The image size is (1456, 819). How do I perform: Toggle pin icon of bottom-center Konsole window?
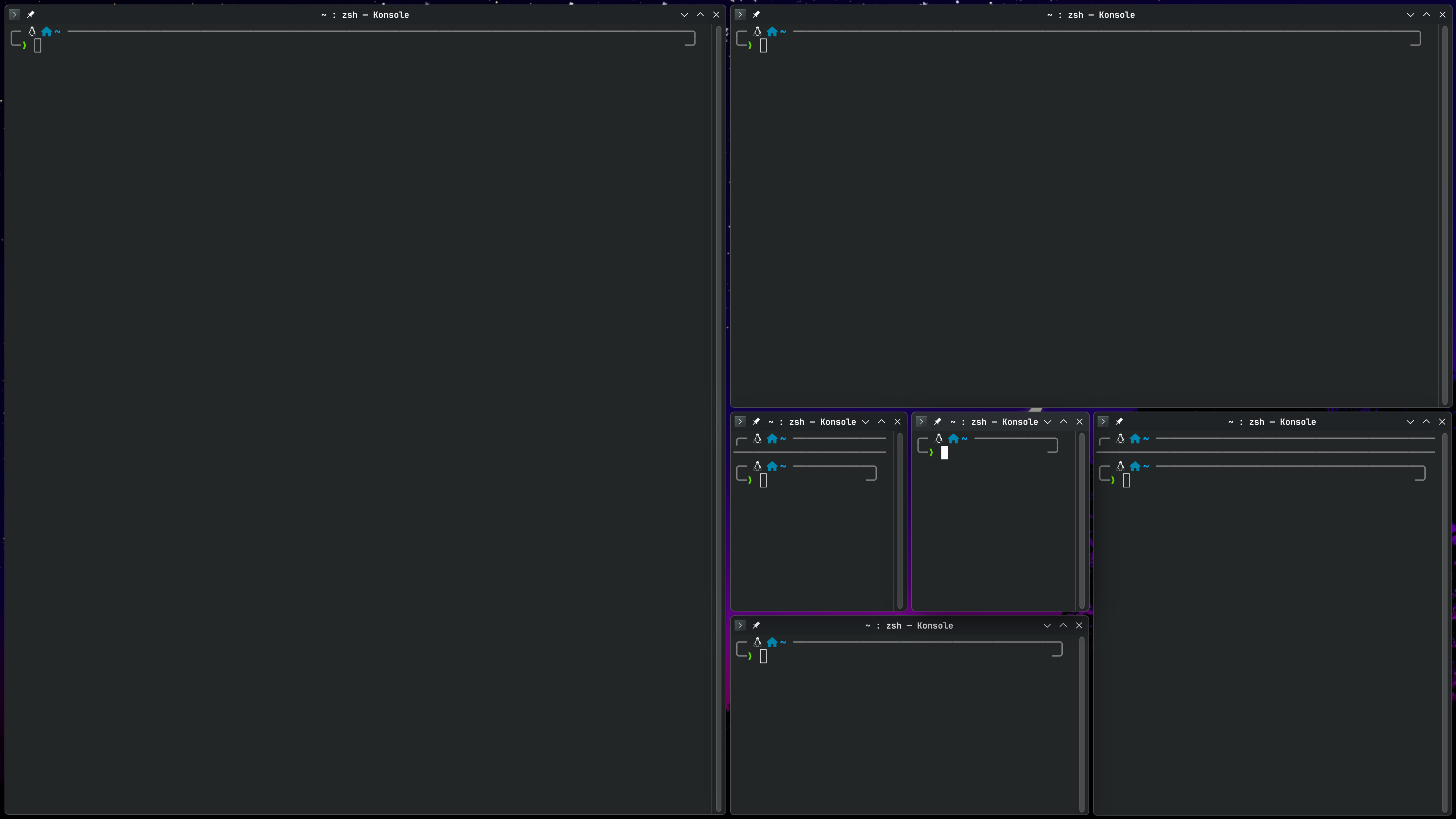point(756,625)
